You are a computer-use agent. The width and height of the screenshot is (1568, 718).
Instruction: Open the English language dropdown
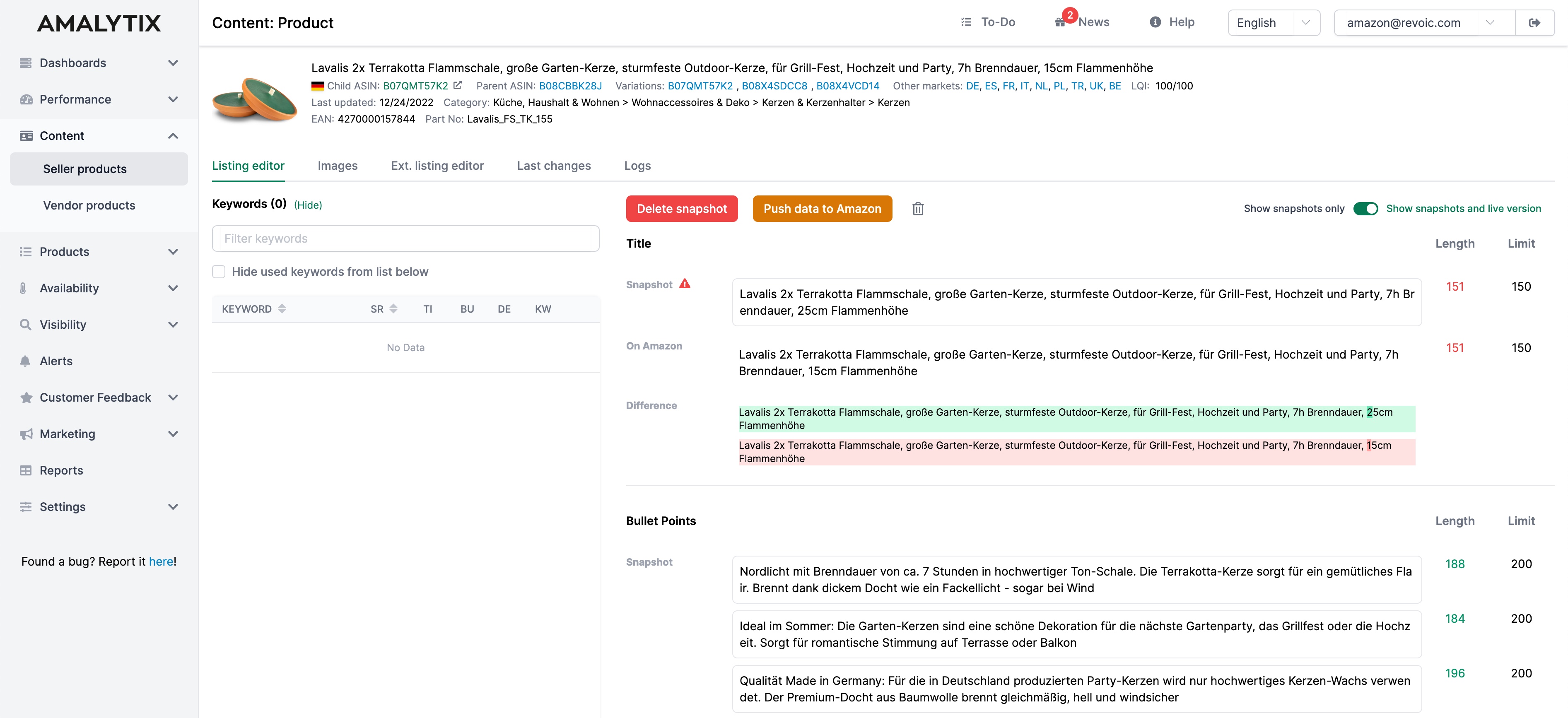click(x=1274, y=22)
